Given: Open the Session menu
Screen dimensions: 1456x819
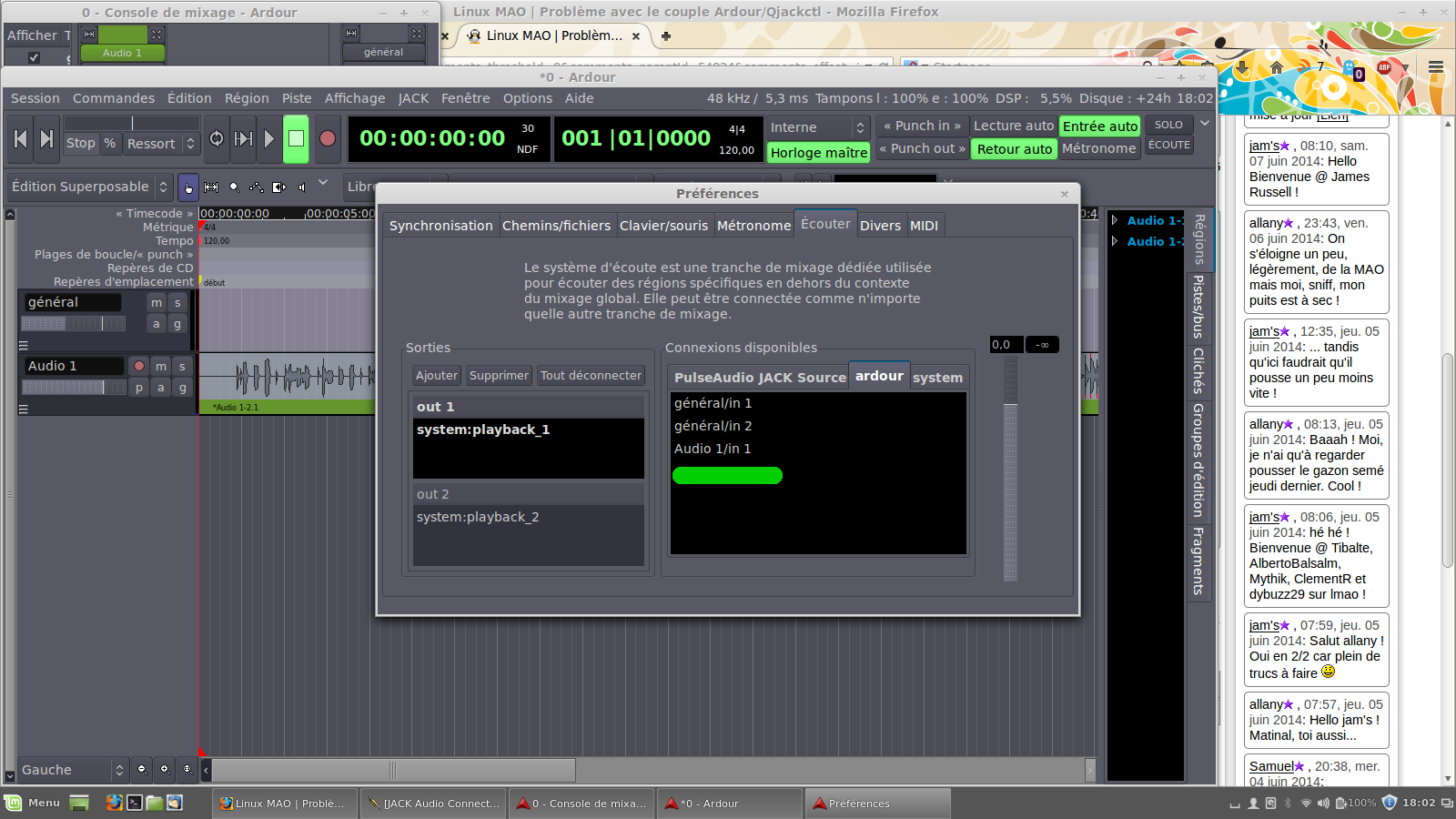Looking at the screenshot, I should pos(35,98).
